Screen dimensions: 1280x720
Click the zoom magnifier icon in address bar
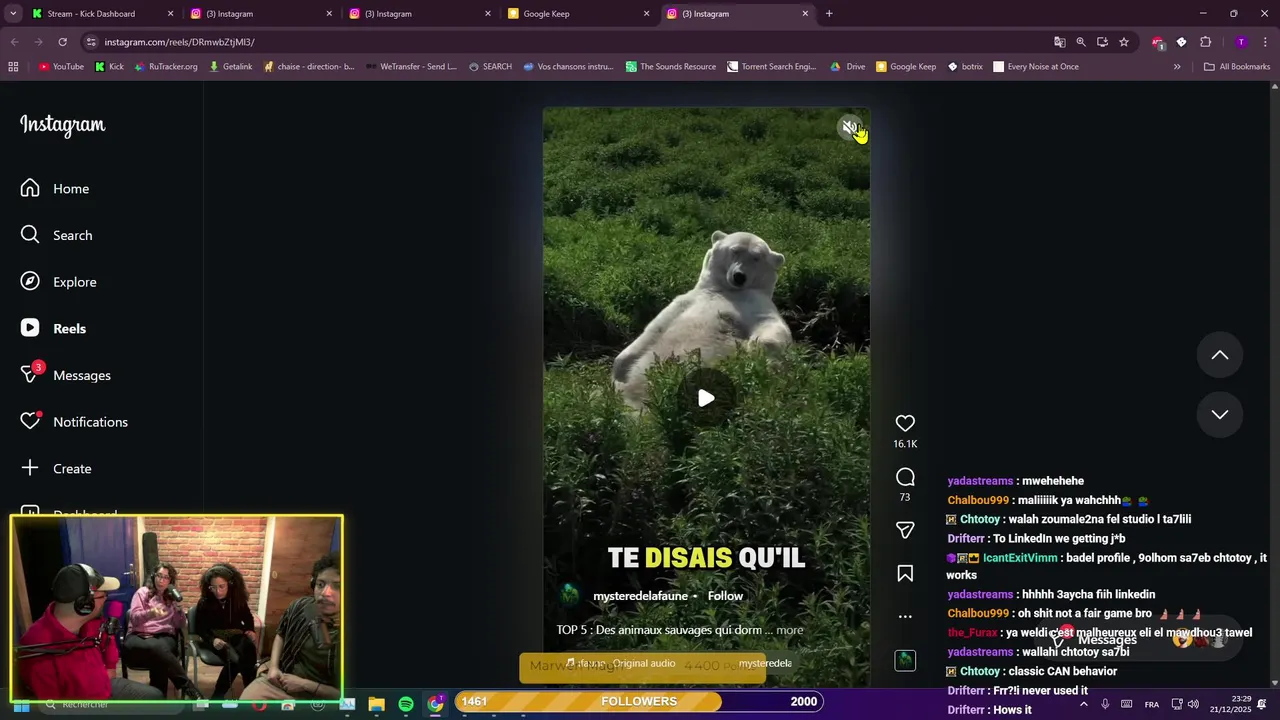(1081, 42)
